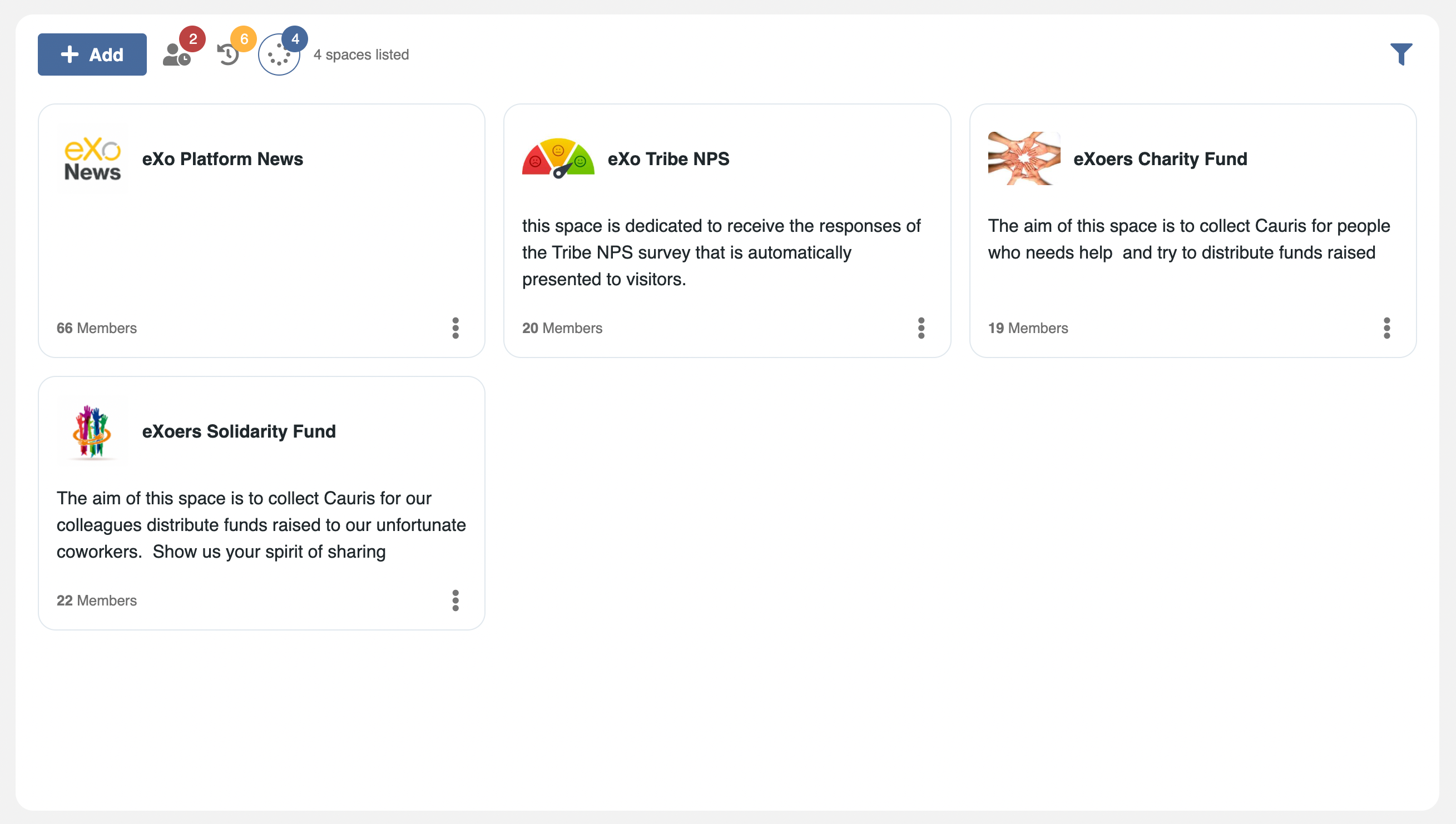Click the Charity Fund hands avatar

pyautogui.click(x=1023, y=159)
